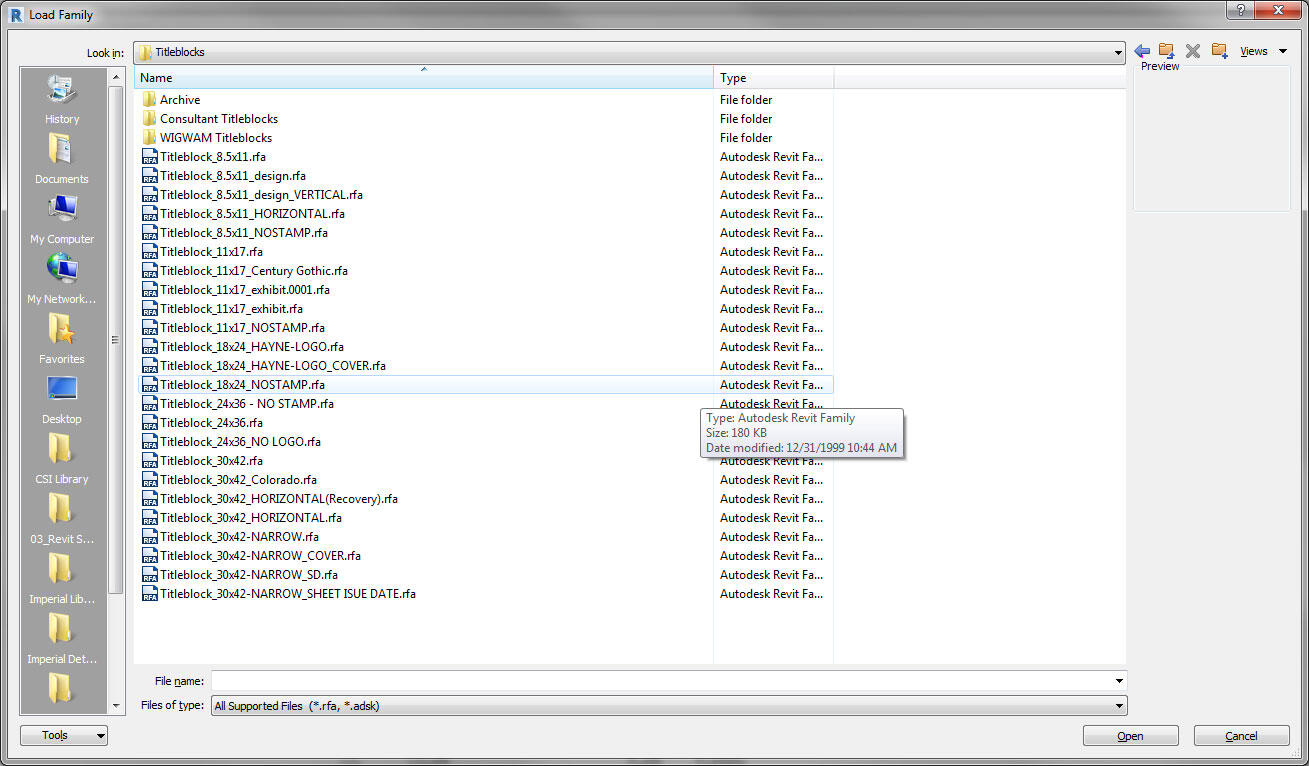This screenshot has width=1309, height=766.
Task: Click the Help question mark button
Action: 1241,10
